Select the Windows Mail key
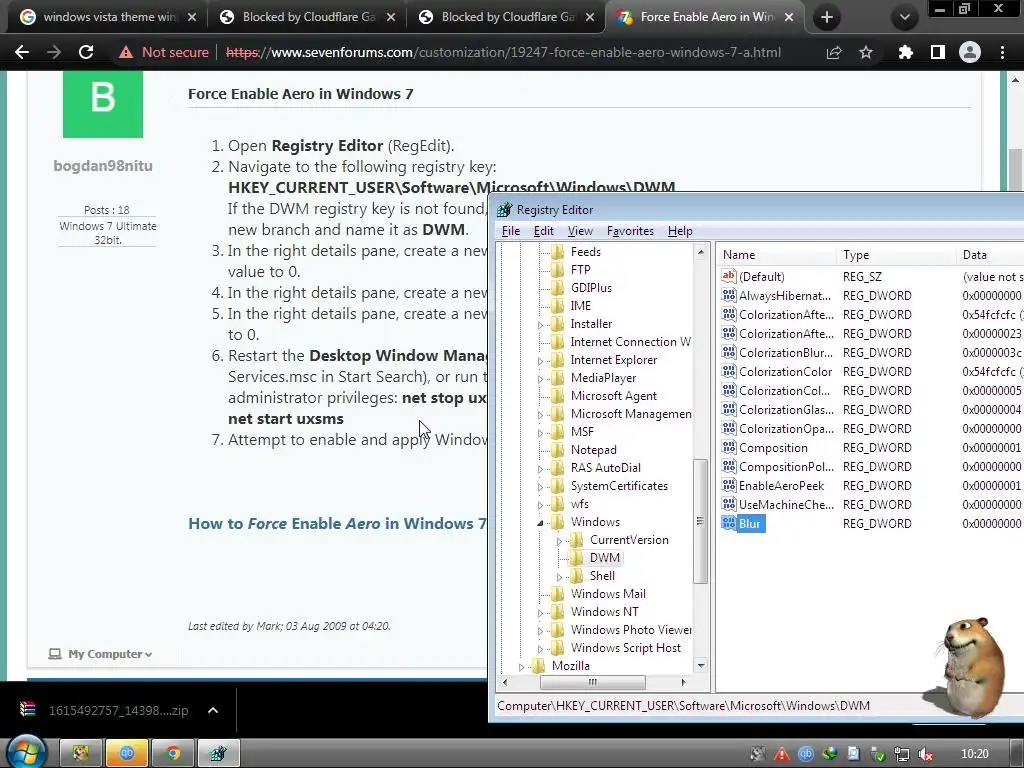 click(x=608, y=594)
